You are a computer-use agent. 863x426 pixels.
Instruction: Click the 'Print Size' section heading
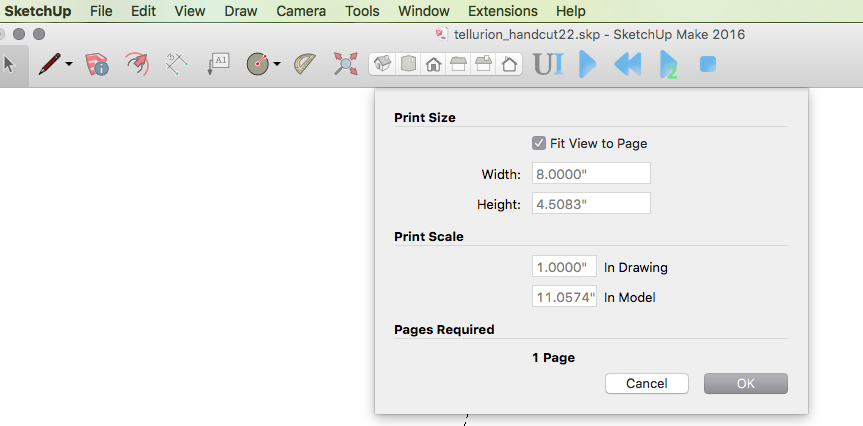425,118
